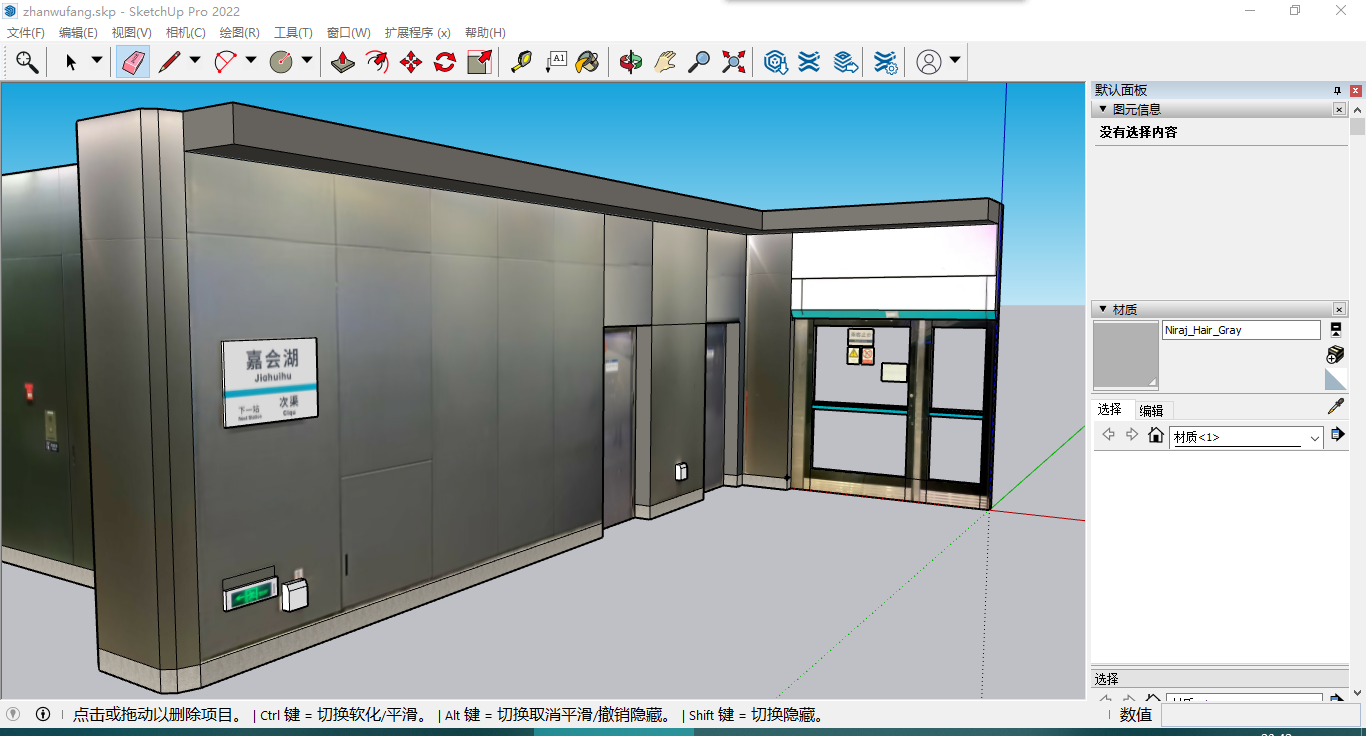Toggle pin on the 默认面板 tray

[x=1338, y=90]
